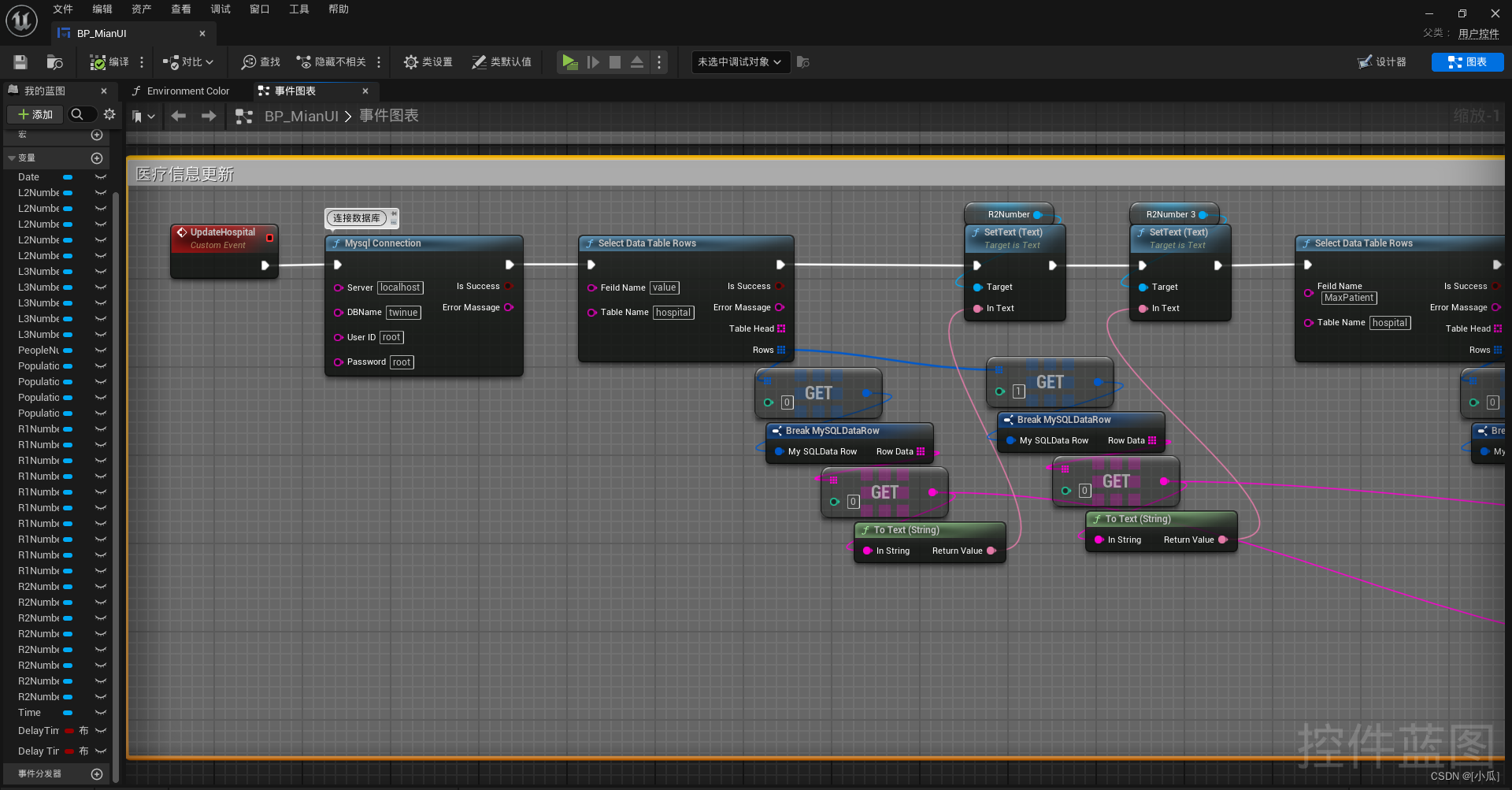Click the Date variable type color pill
This screenshot has height=790, width=1512.
[x=68, y=177]
